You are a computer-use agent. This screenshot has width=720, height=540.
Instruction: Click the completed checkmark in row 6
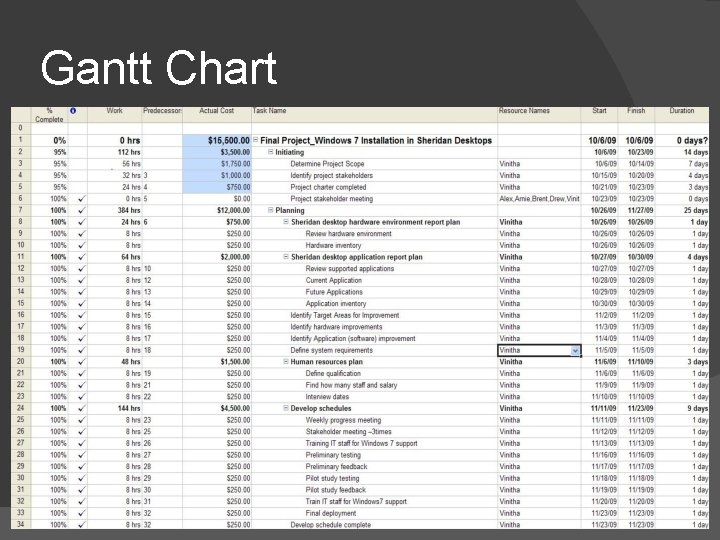82,199
